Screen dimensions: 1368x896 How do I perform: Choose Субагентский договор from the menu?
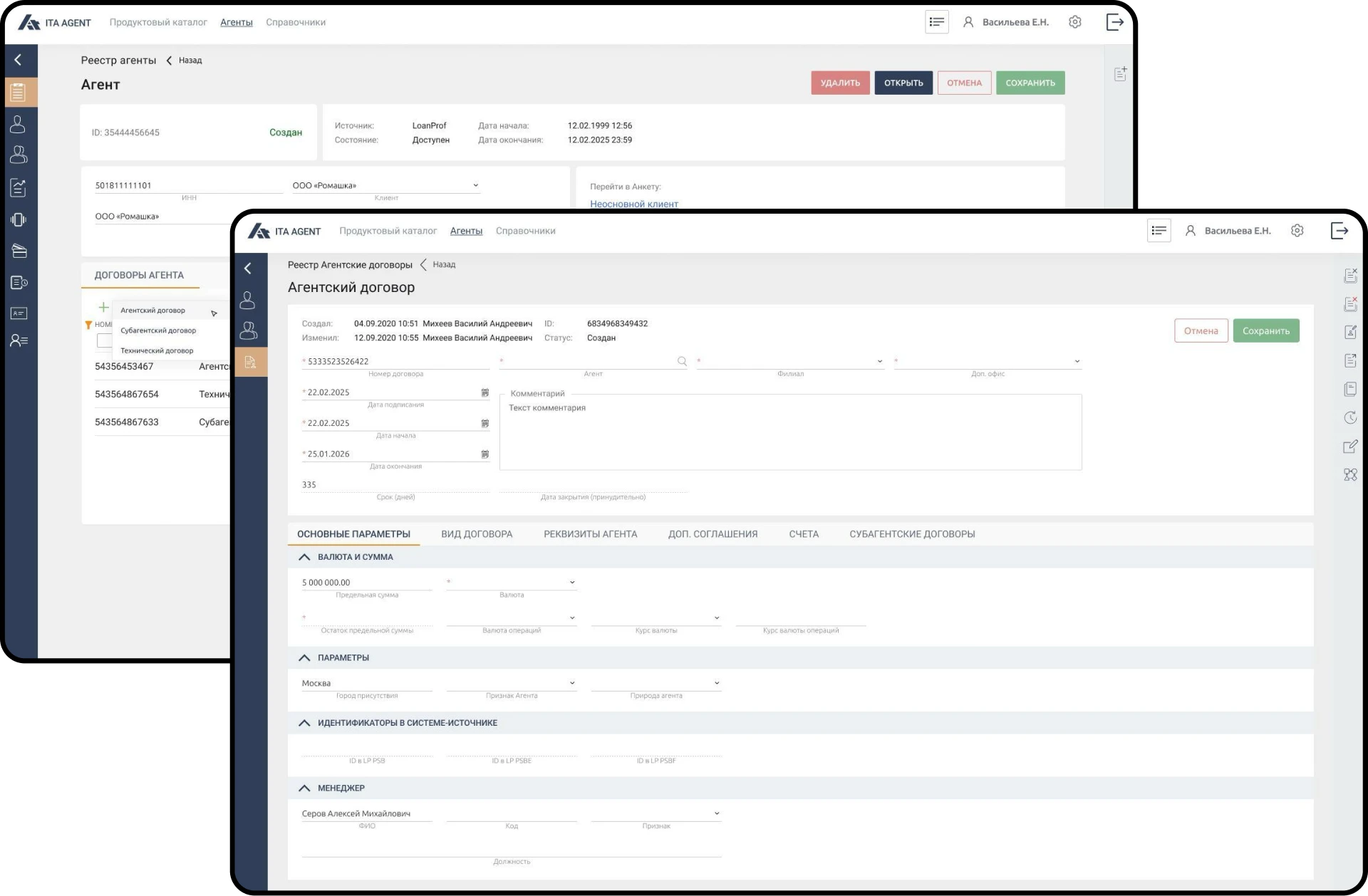tap(158, 330)
